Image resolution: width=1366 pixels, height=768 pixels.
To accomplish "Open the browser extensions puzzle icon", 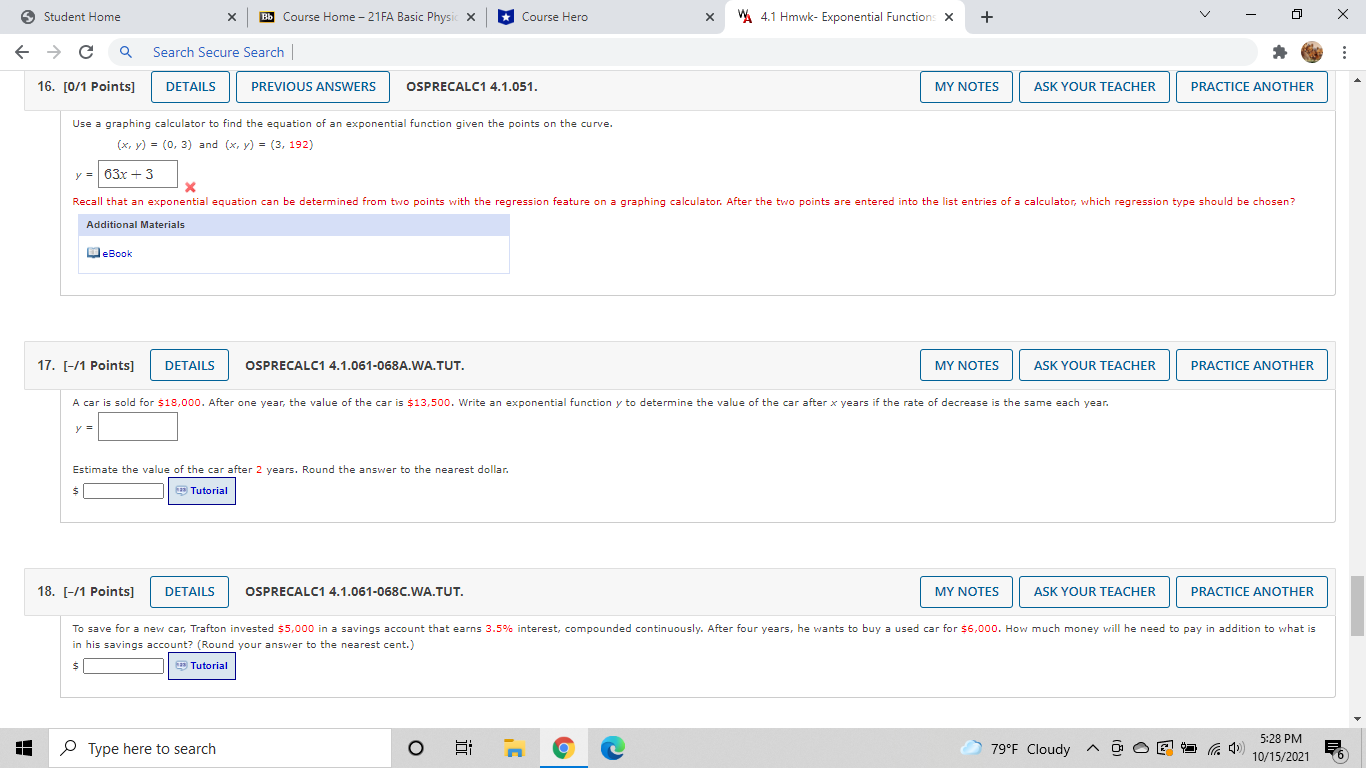I will coord(1279,52).
